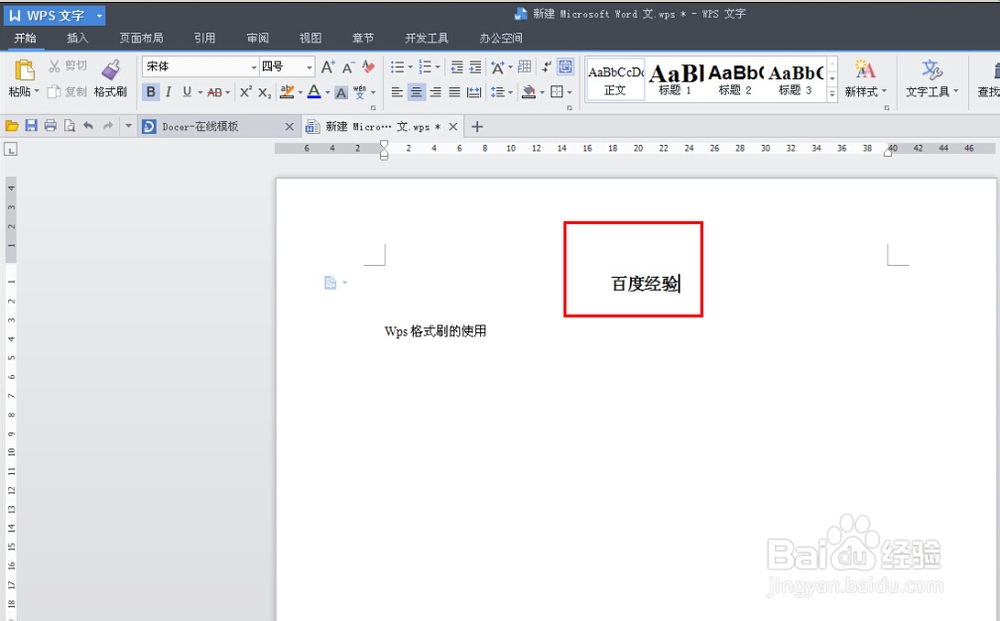Open file with the folder icon

(11, 126)
